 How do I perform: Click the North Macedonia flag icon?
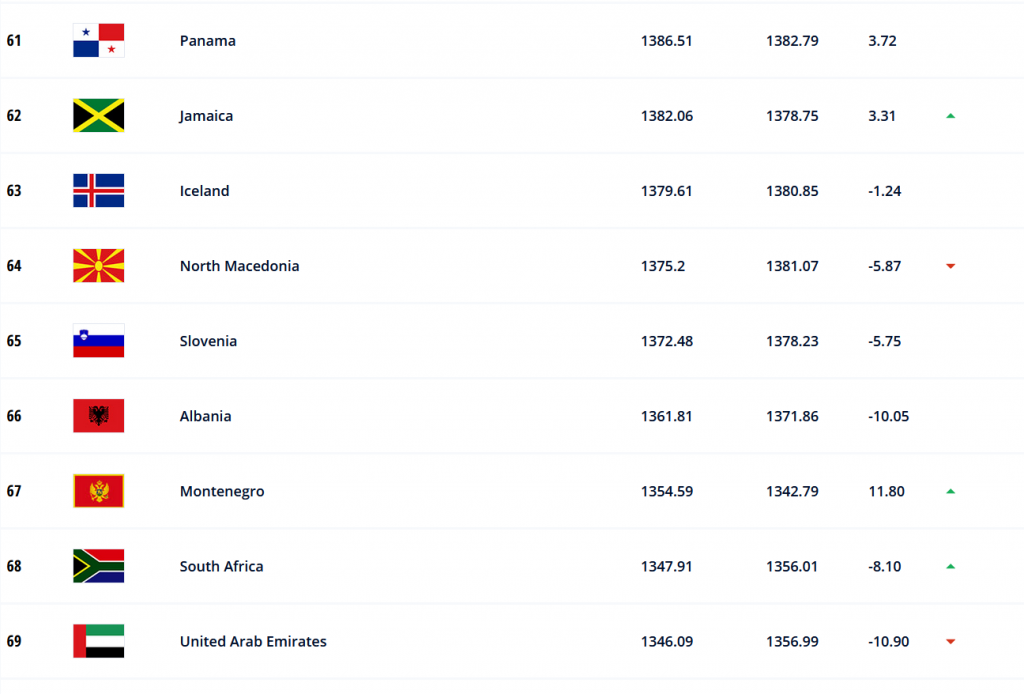99,266
